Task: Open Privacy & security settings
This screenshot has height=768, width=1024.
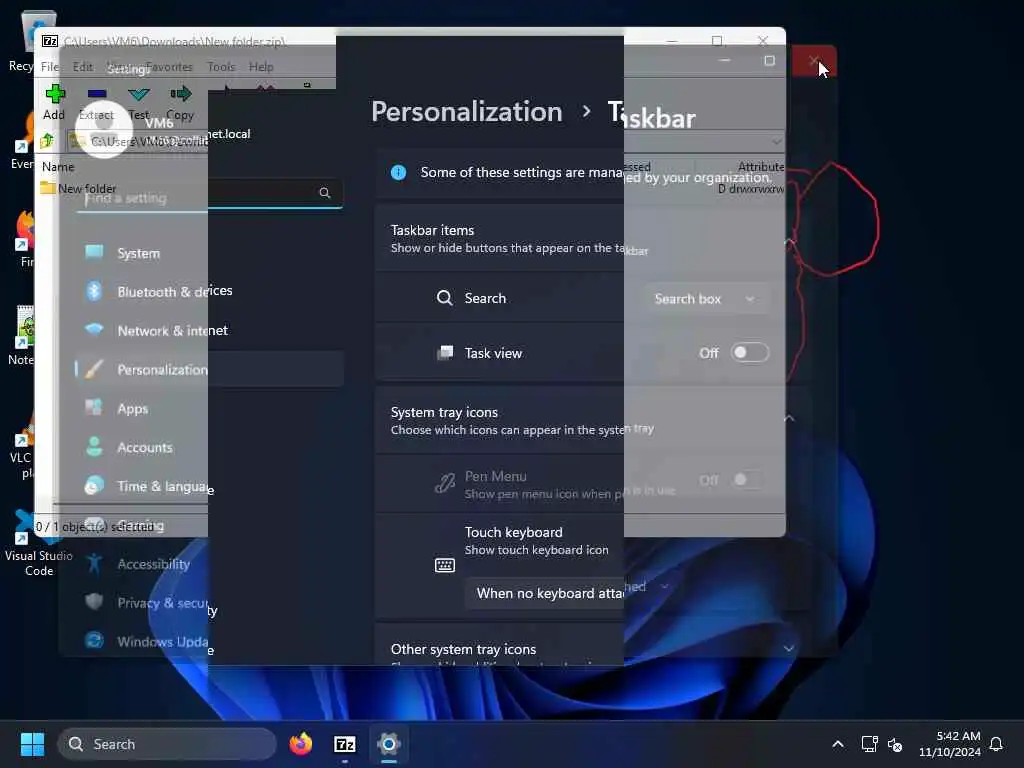Action: point(209,603)
